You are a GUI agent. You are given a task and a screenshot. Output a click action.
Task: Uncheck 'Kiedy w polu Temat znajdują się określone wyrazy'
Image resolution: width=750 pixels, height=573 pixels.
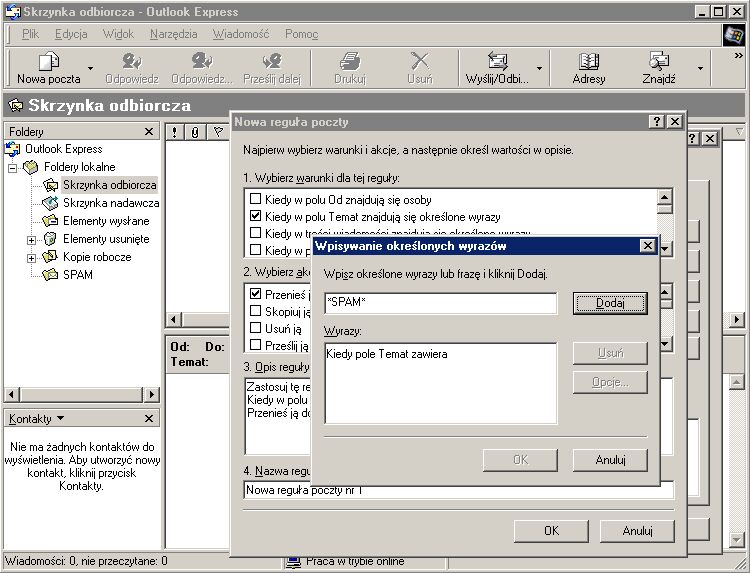pos(255,216)
